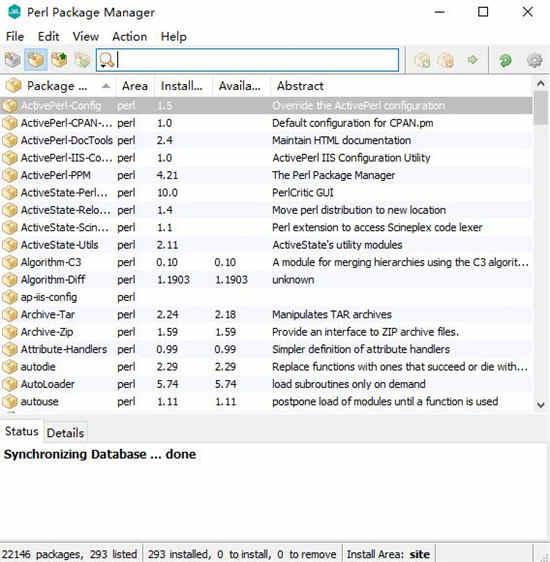This screenshot has height=562, width=550.
Task: Click the package icon beside Algorithm-C3
Action: coord(10,262)
